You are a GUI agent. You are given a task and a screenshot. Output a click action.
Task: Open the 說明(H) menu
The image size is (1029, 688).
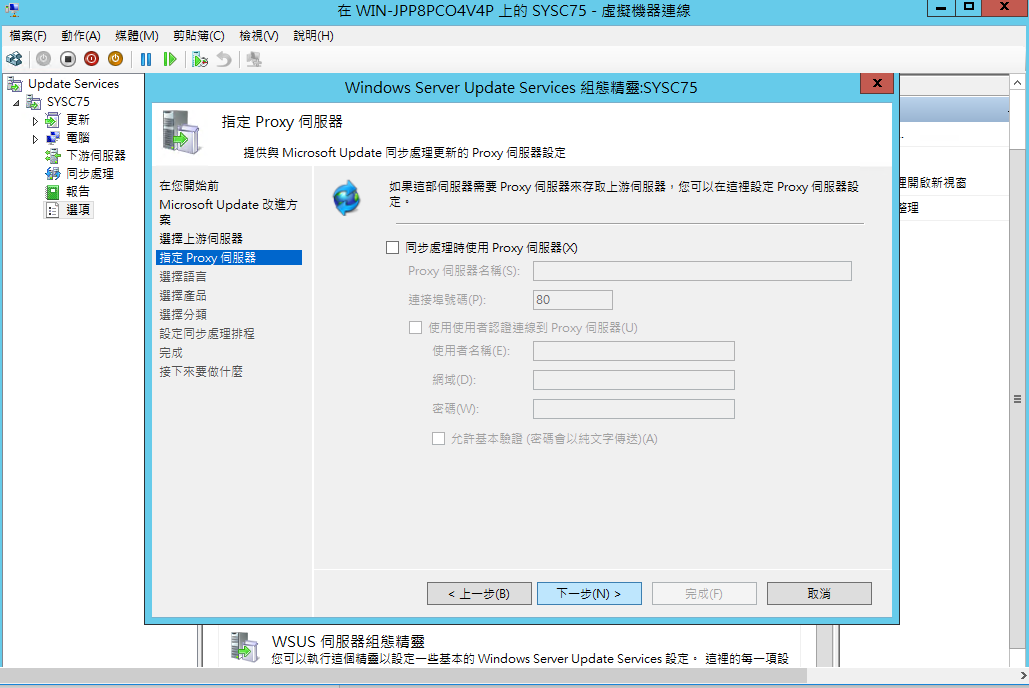click(x=313, y=35)
